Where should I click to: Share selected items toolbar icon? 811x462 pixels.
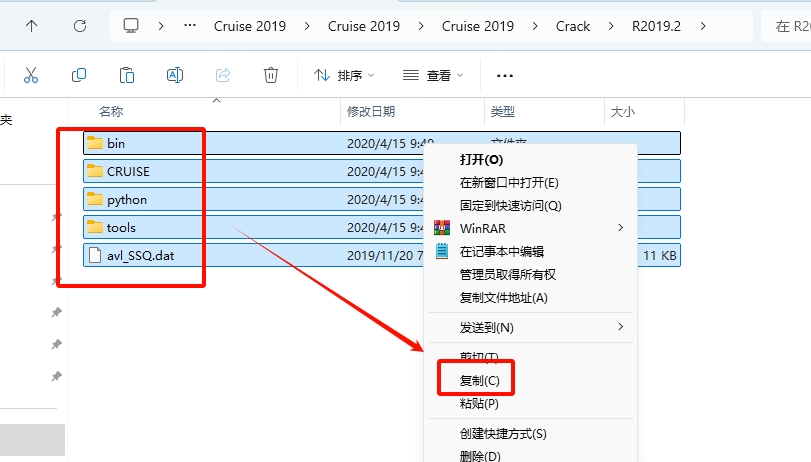point(223,76)
